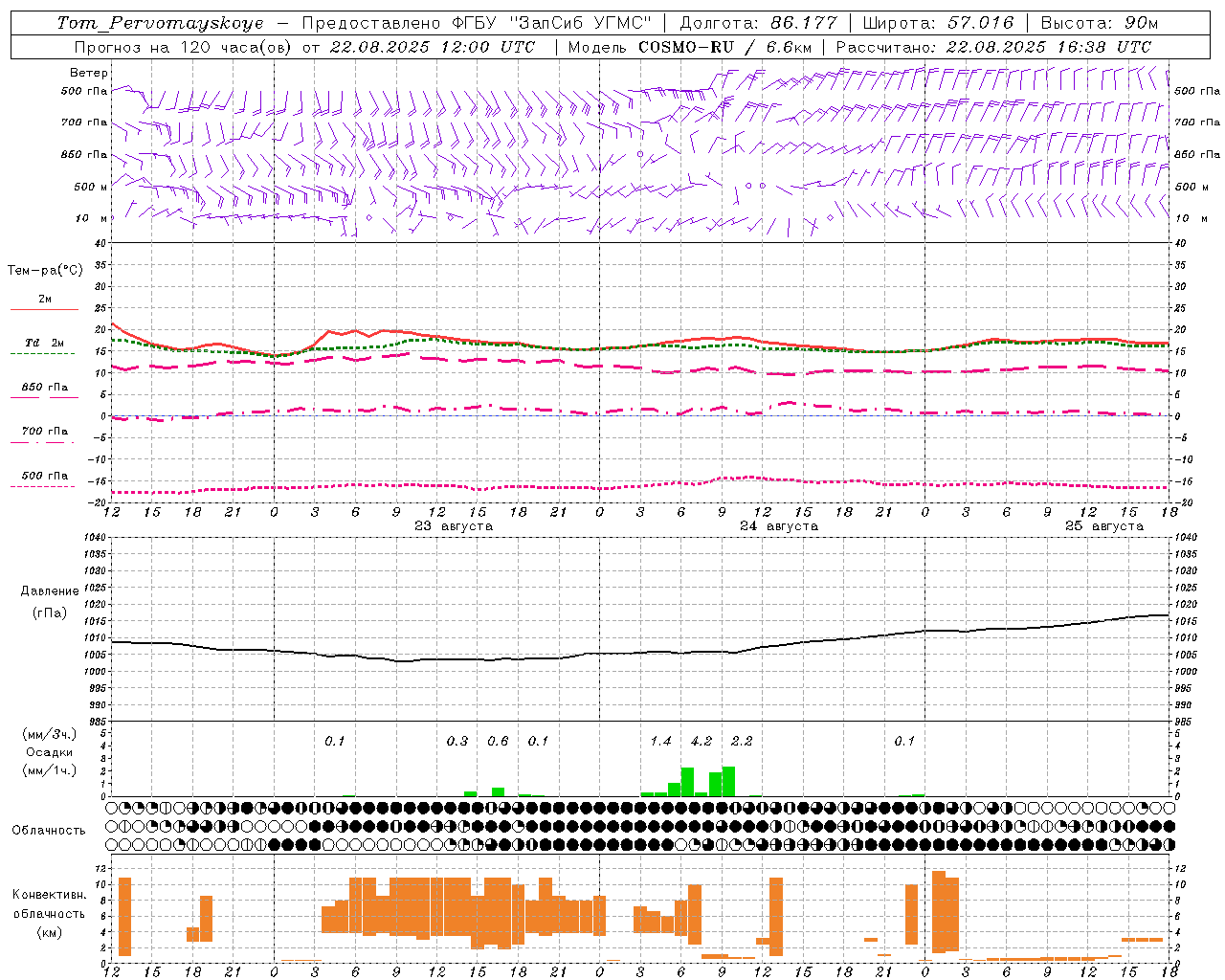1225x980 pixels.
Task: Click the longitude value Долгота: 86.177
Action: click(758, 23)
